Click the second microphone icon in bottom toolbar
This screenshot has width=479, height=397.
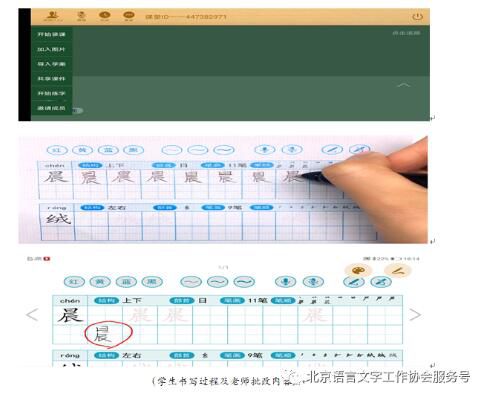pyautogui.click(x=313, y=282)
